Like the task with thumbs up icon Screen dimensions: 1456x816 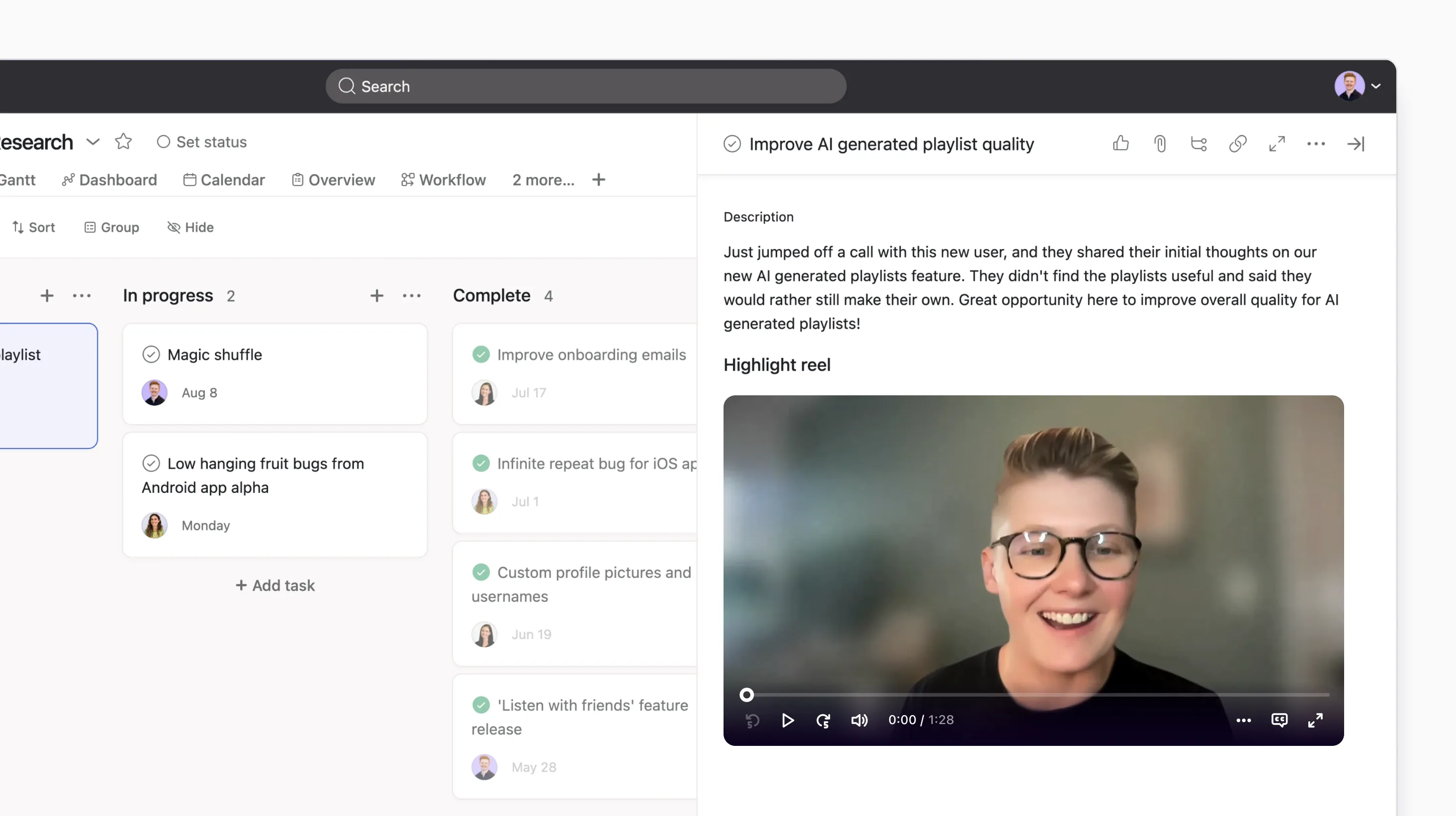pos(1120,144)
